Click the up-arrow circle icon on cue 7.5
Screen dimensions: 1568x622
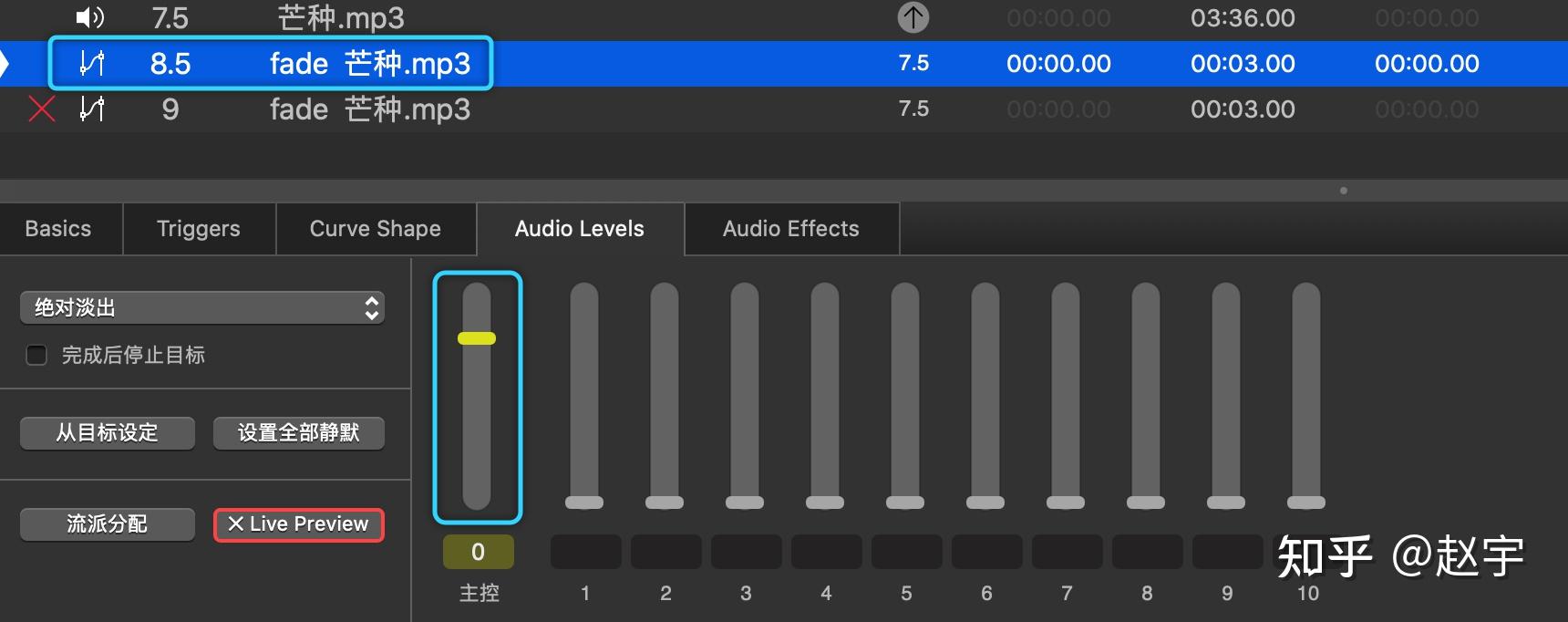coord(913,17)
